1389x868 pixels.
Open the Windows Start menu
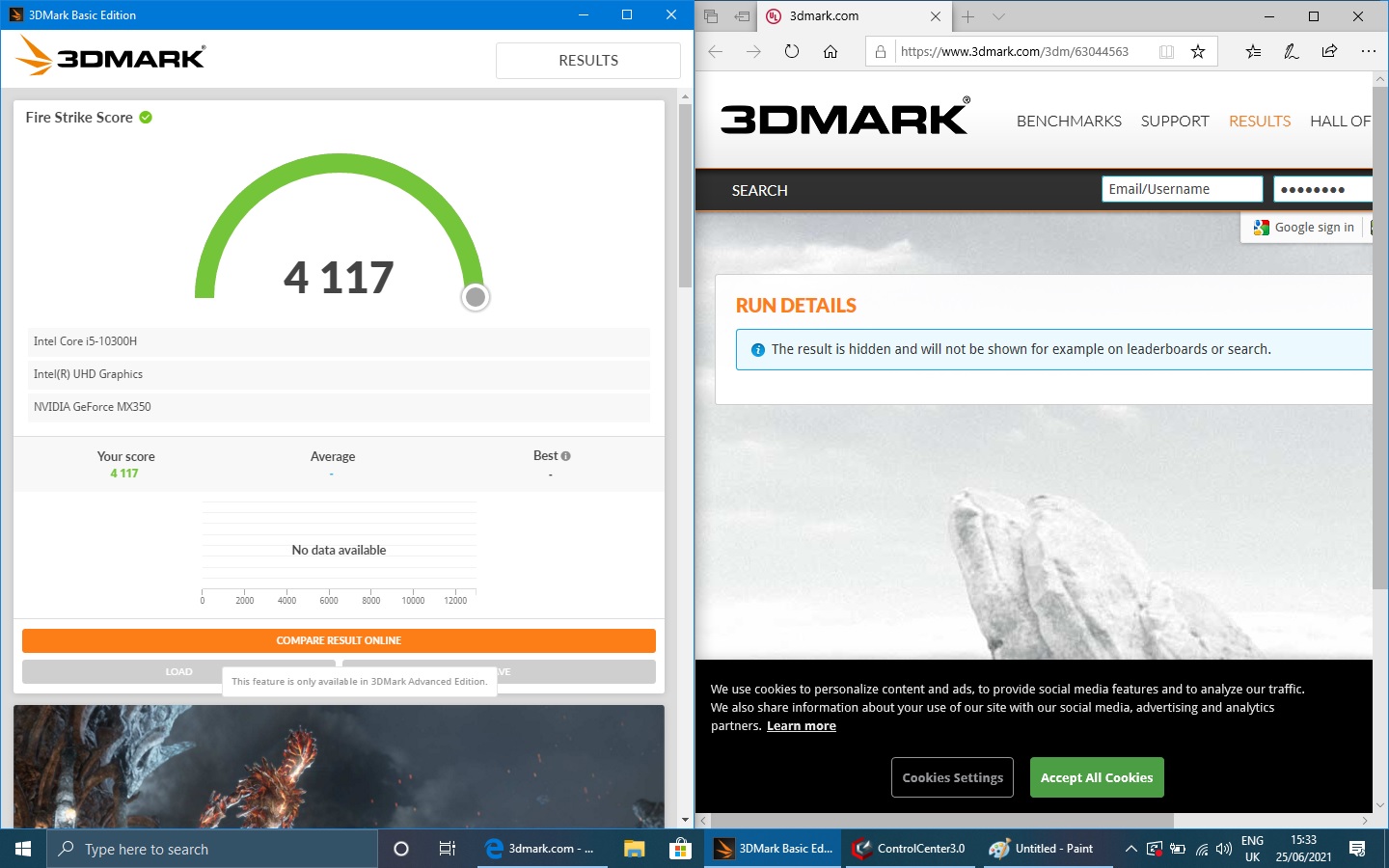coord(23,849)
